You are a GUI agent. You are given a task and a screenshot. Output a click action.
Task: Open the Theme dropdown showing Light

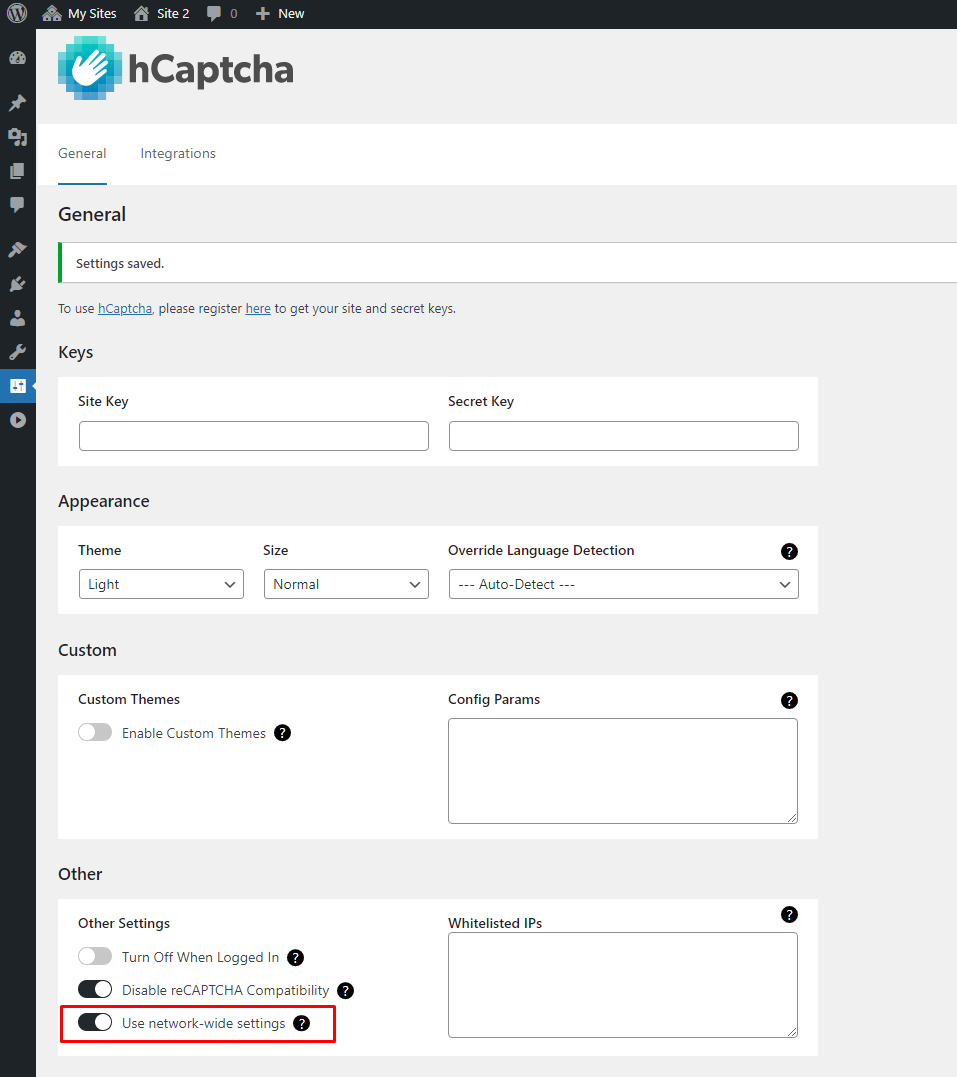tap(161, 584)
